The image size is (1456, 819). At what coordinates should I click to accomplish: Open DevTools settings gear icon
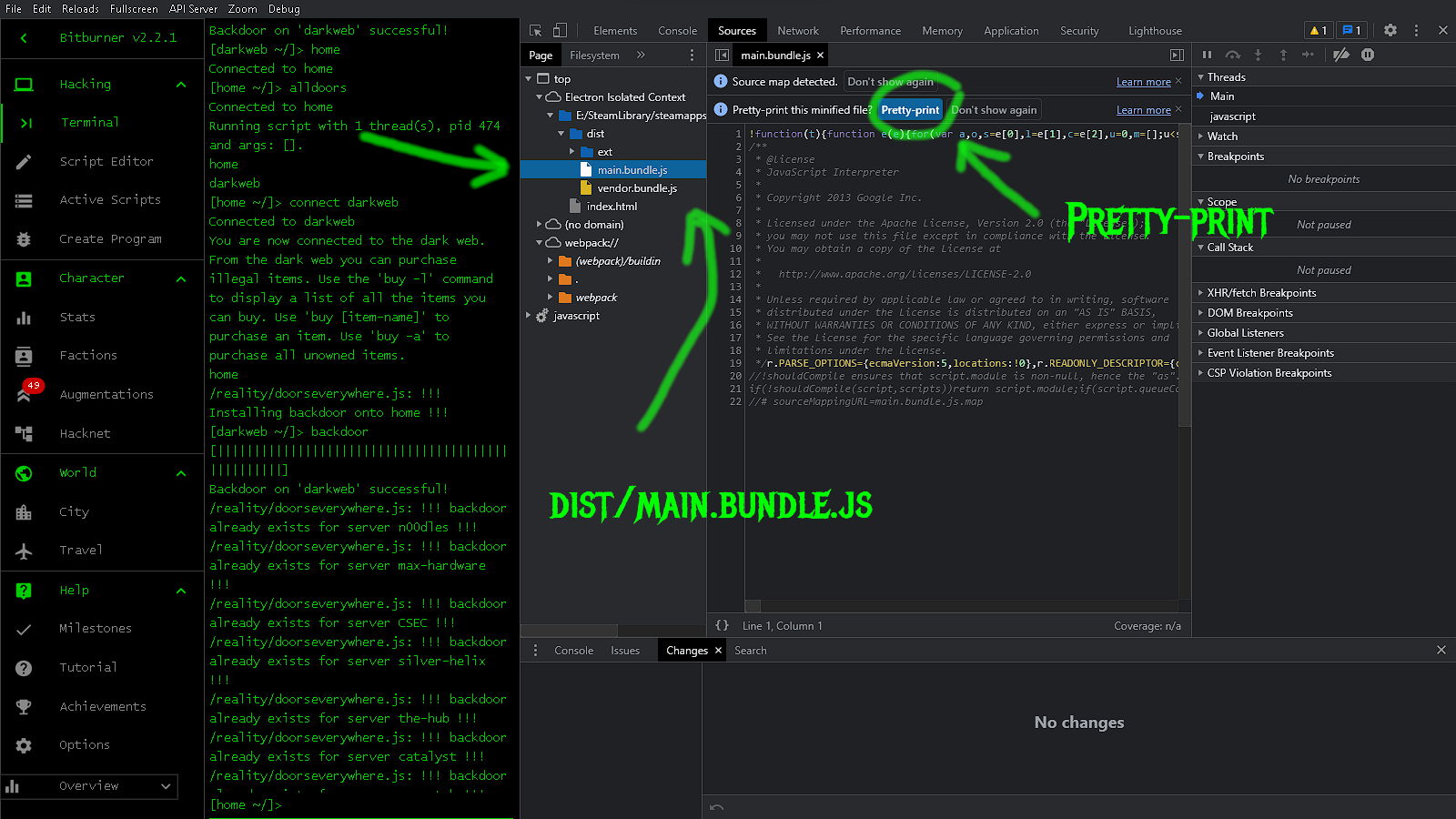[x=1390, y=30]
